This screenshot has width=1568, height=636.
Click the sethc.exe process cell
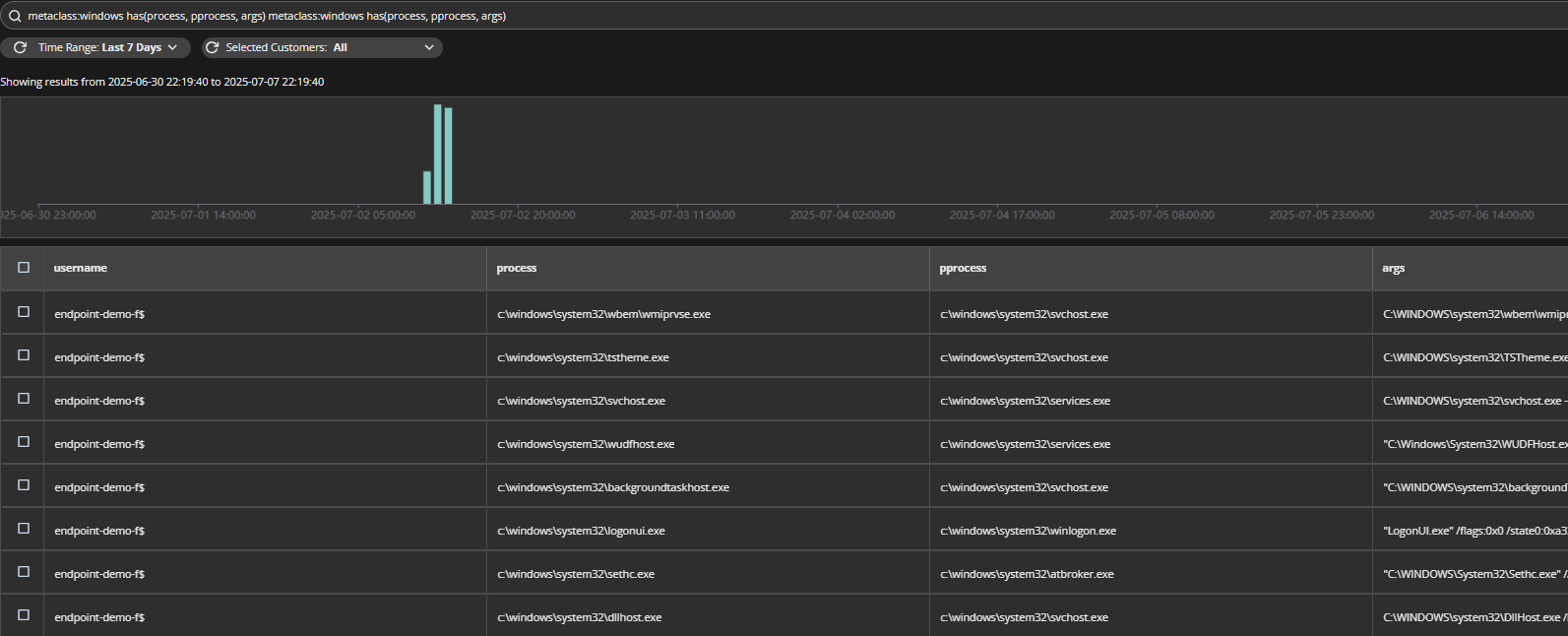coord(708,574)
